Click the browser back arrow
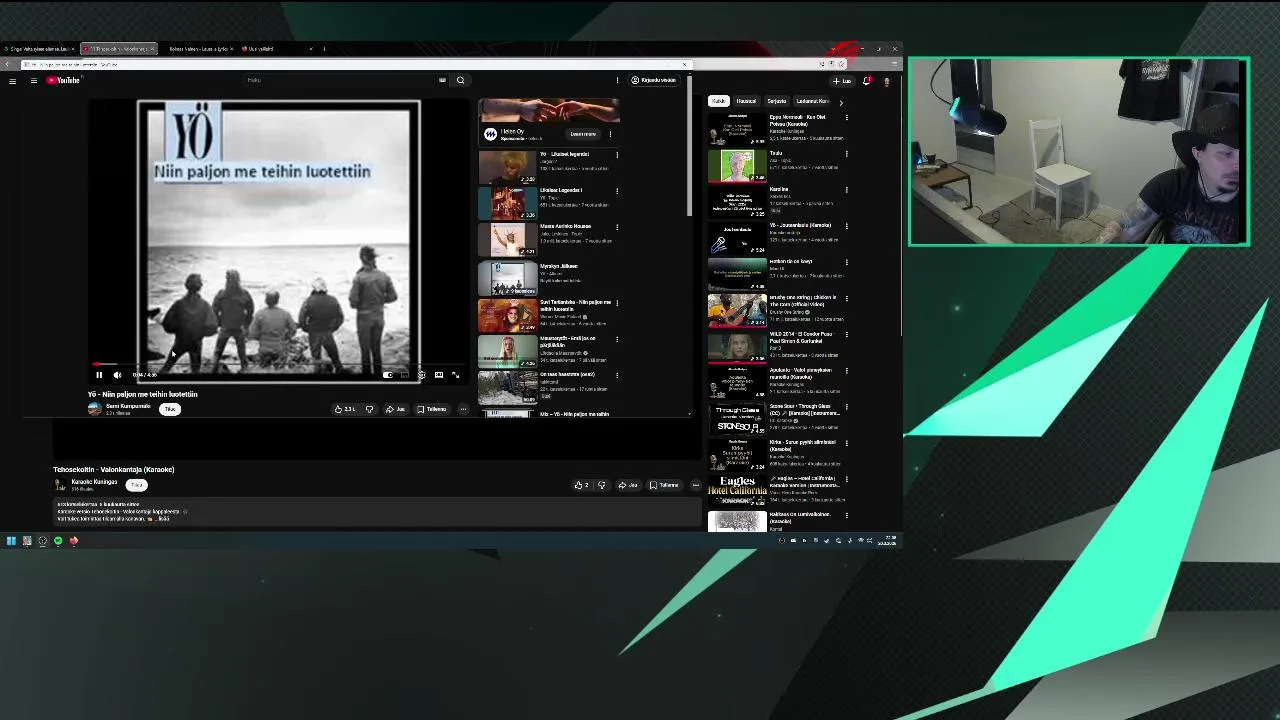 (6, 64)
